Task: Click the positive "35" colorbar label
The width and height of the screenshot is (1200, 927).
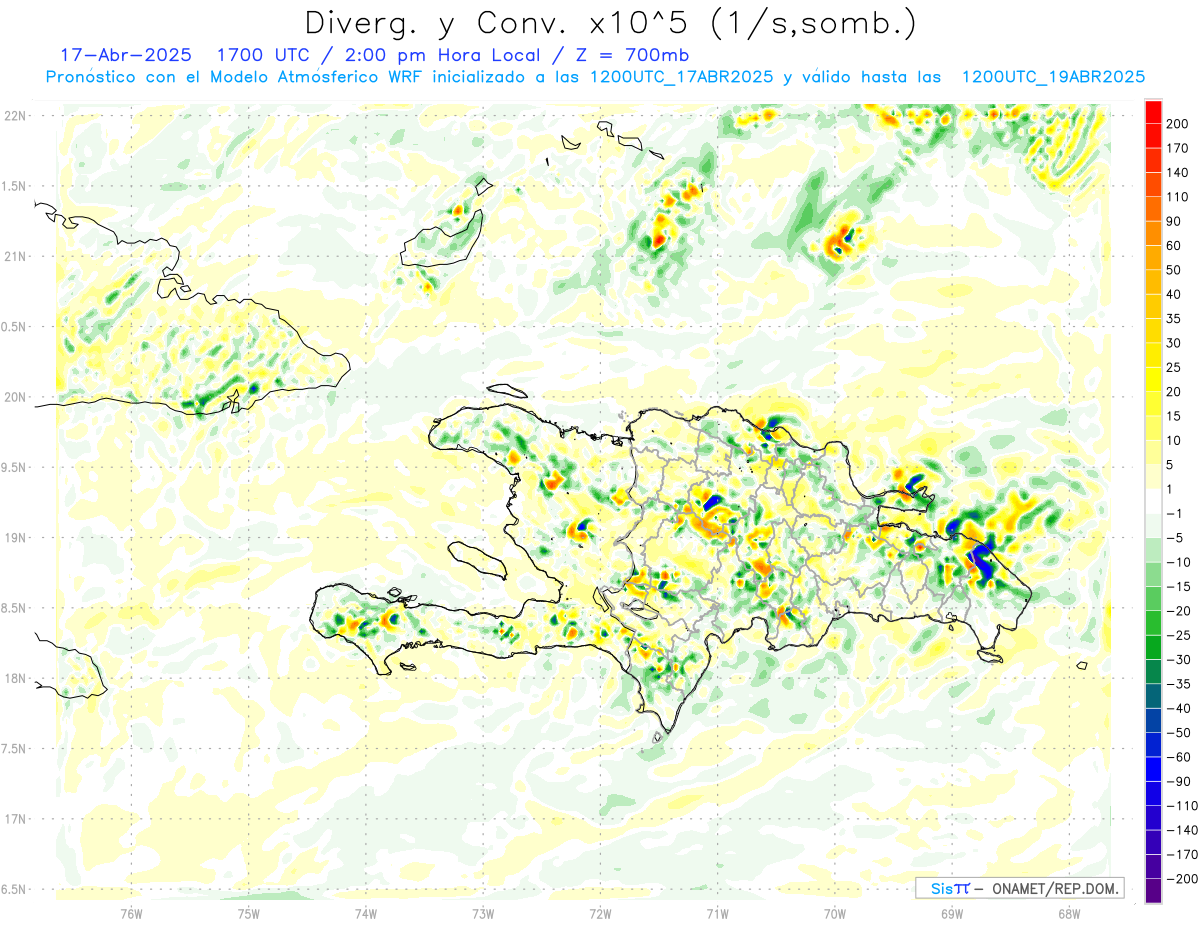Action: tap(1174, 318)
